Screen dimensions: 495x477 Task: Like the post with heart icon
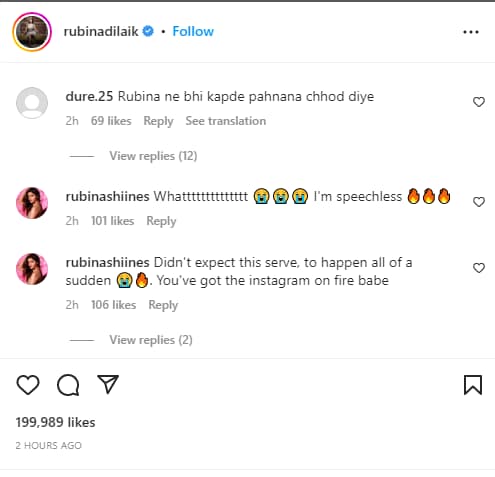coord(28,385)
